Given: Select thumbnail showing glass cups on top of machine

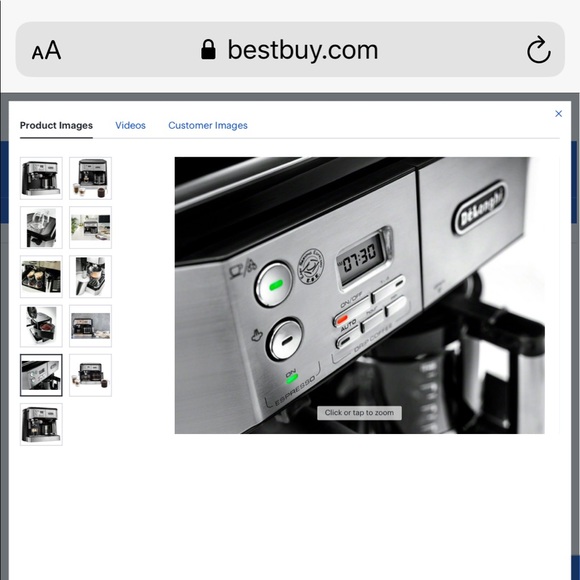Looking at the screenshot, I should coord(41,227).
